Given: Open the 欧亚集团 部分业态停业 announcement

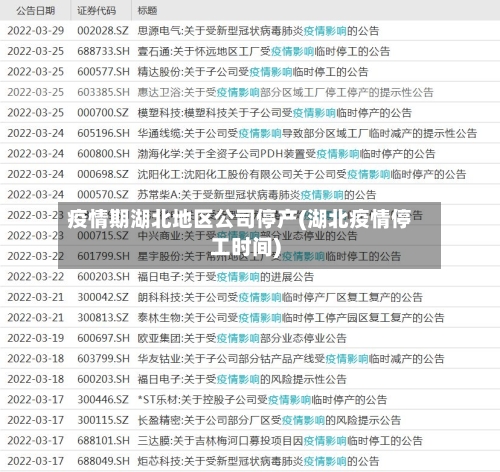Looking at the screenshot, I should pos(242,338).
